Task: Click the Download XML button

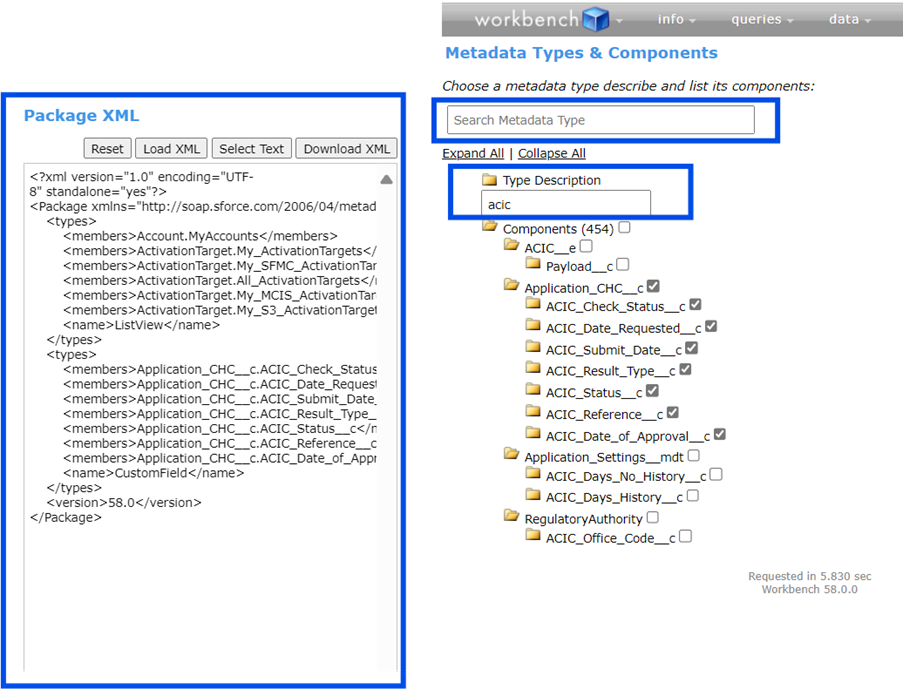Action: click(347, 149)
